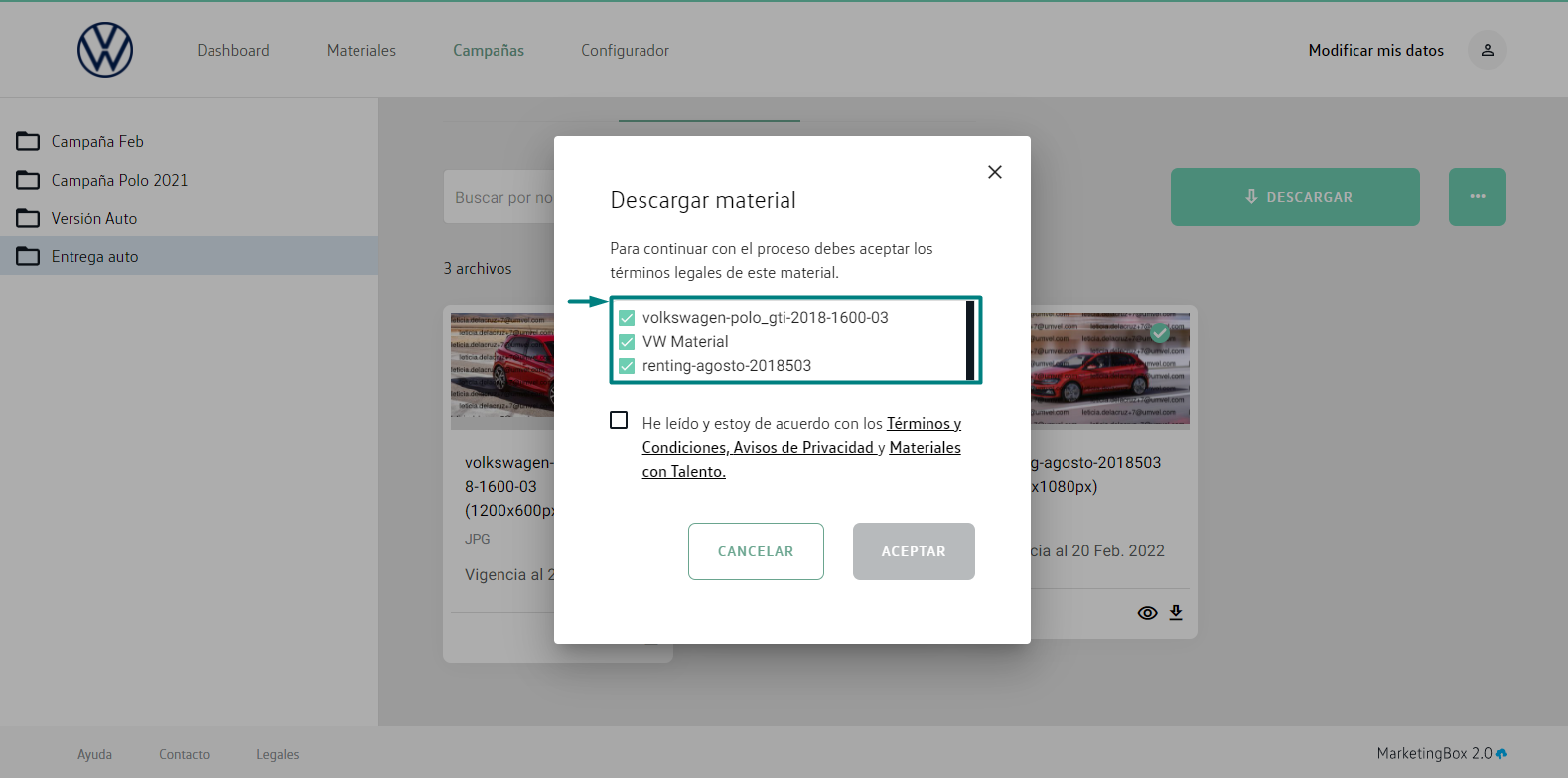This screenshot has height=778, width=1568.
Task: Go to the Campañas menu
Action: pyautogui.click(x=489, y=51)
